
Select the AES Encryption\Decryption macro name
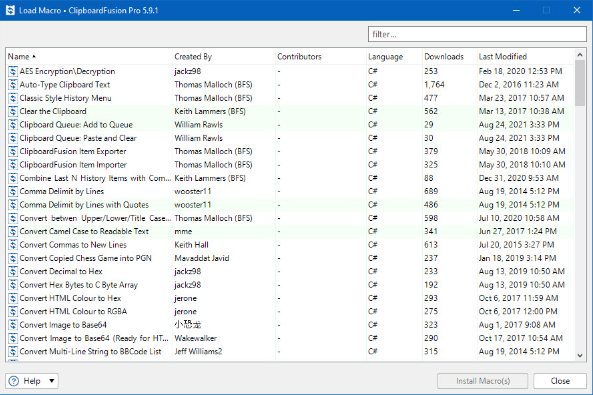click(67, 71)
